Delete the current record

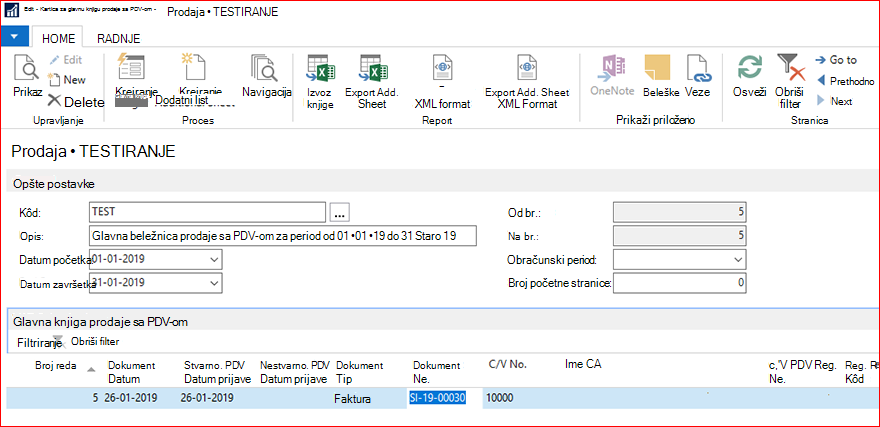76,102
